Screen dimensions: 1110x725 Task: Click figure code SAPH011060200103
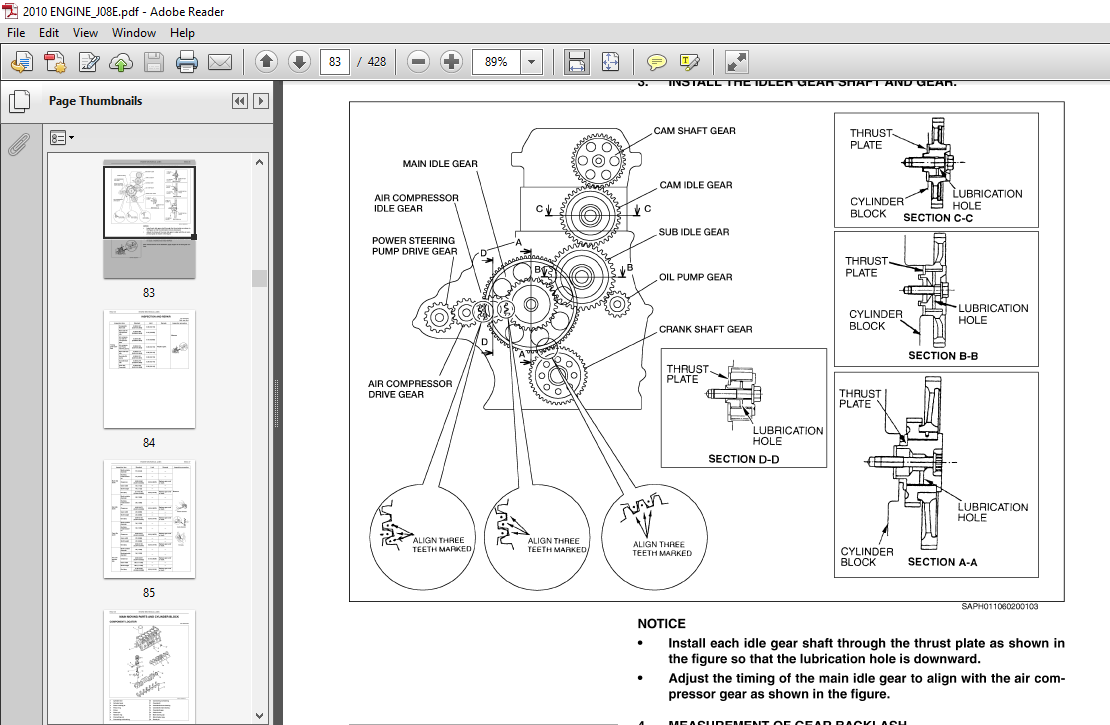tap(1000, 607)
